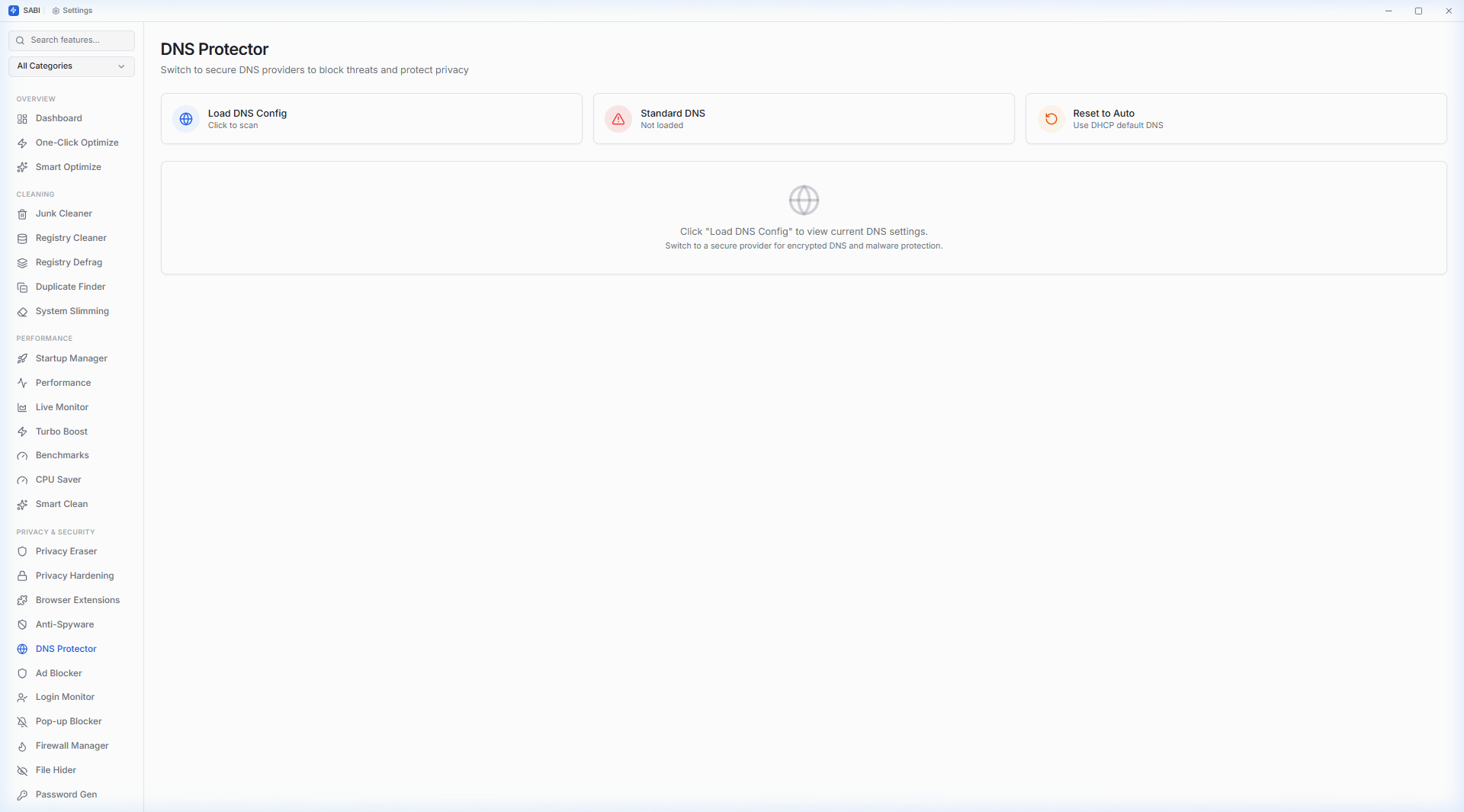Maximize the SABI window
The width and height of the screenshot is (1464, 812).
[1418, 11]
